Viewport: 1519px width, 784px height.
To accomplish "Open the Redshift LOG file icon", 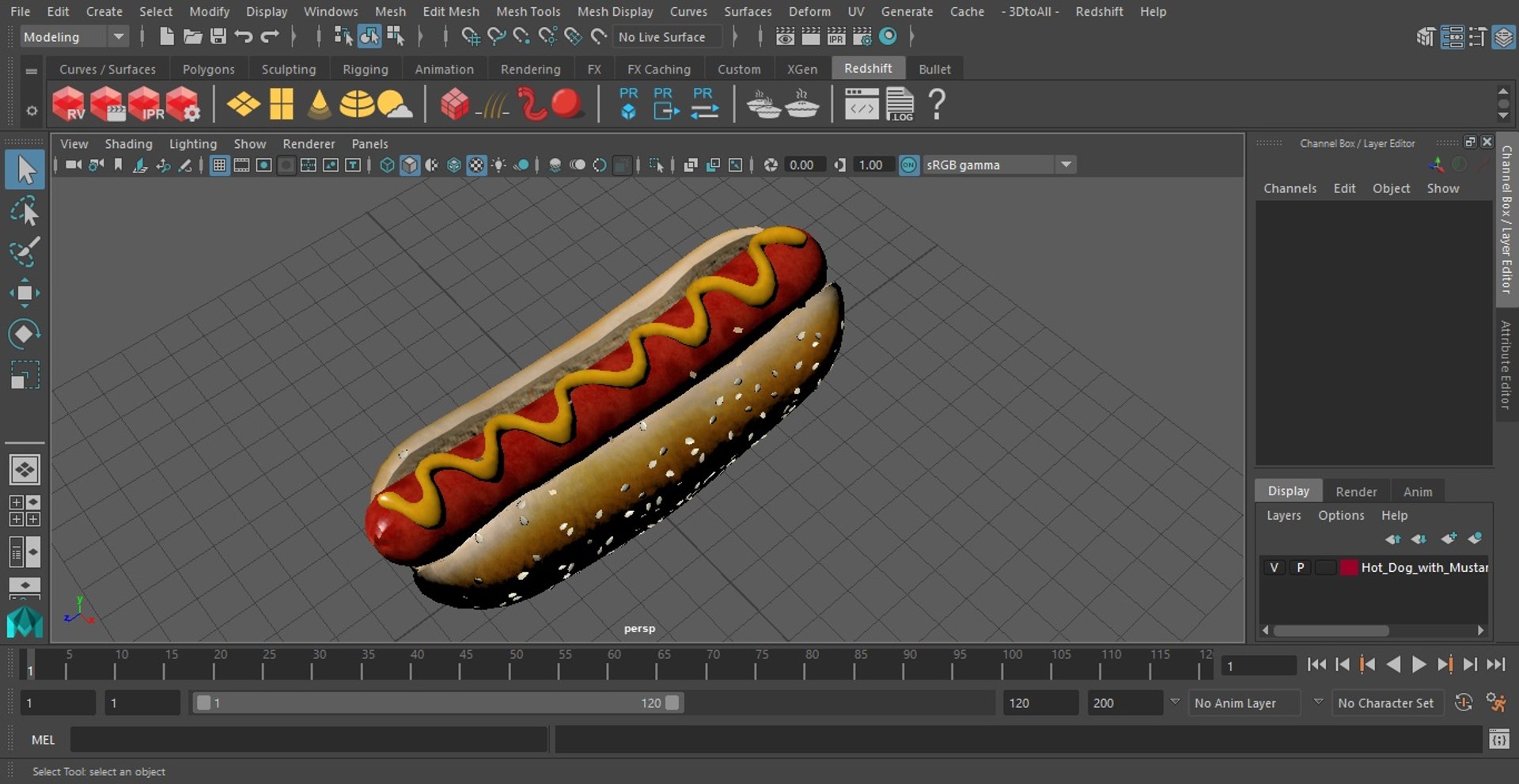I will pyautogui.click(x=900, y=104).
